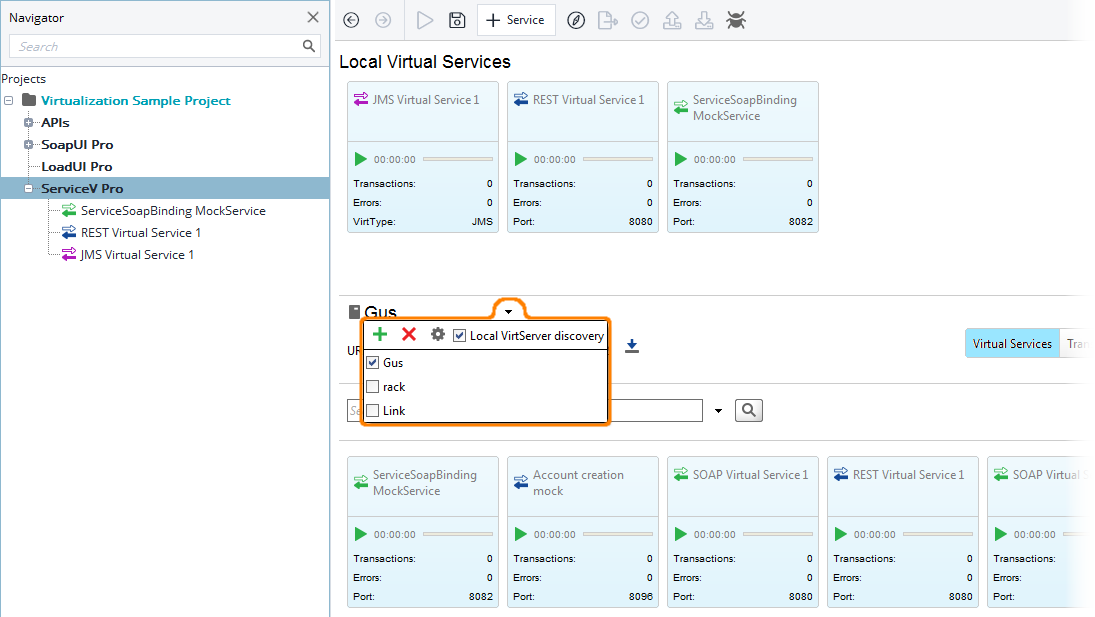Viewport: 1095px width, 617px height.
Task: Save project via floppy disk icon
Action: click(457, 20)
